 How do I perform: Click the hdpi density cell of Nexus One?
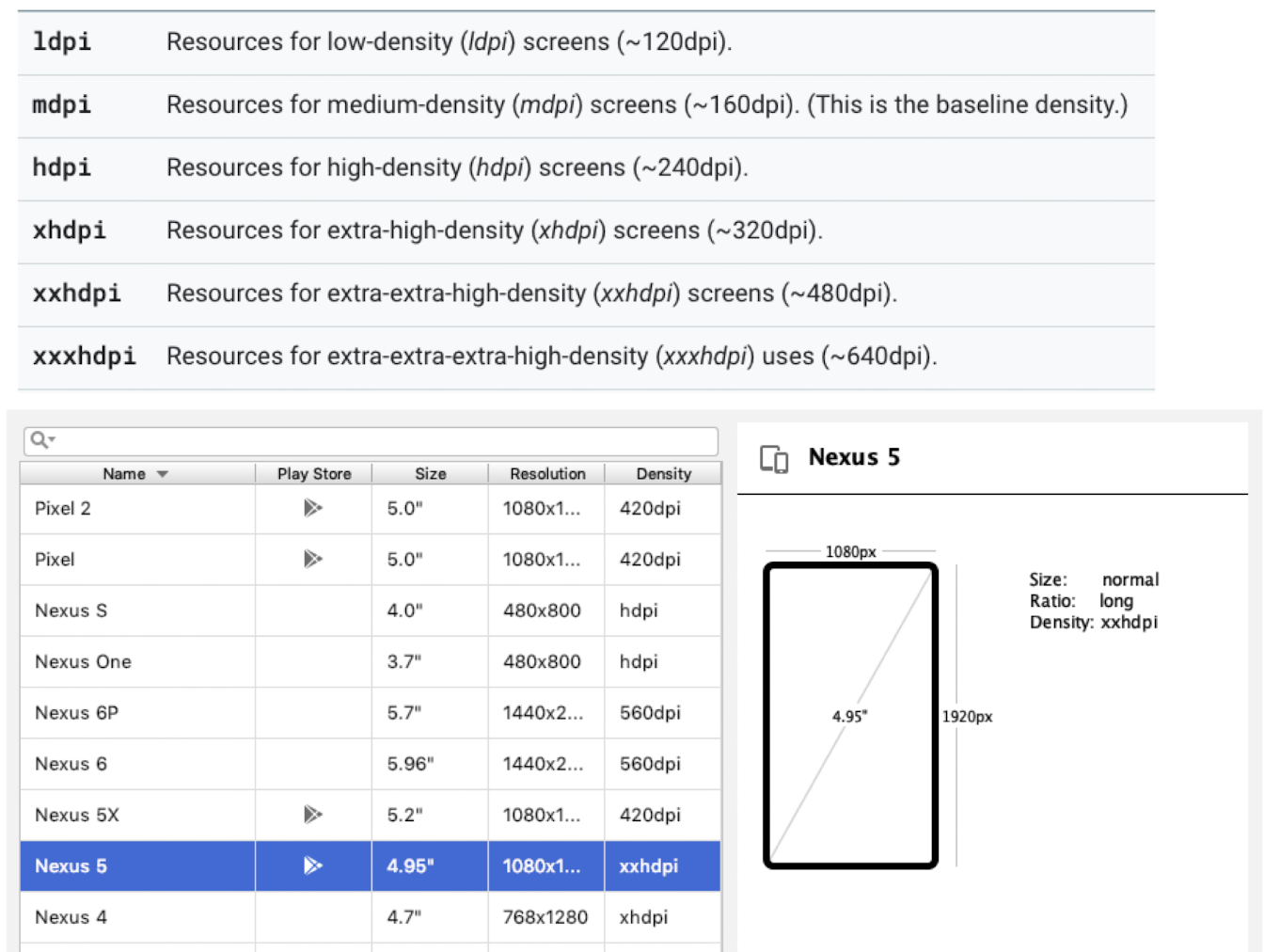662,661
